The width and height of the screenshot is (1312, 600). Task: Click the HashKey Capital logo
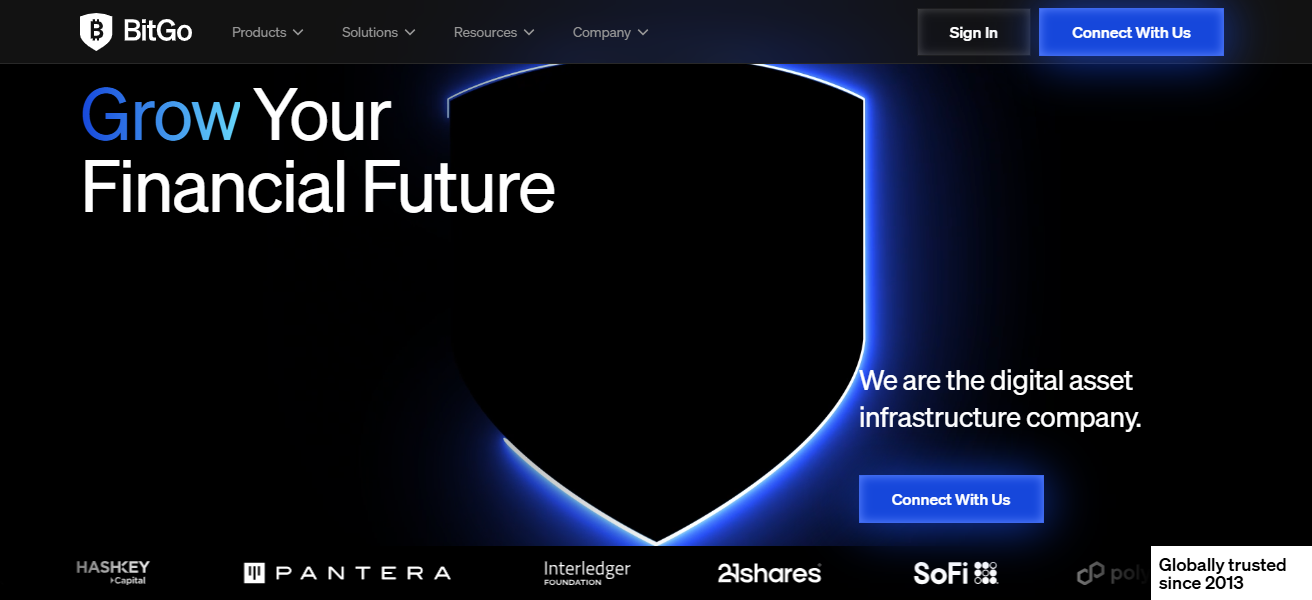113,571
